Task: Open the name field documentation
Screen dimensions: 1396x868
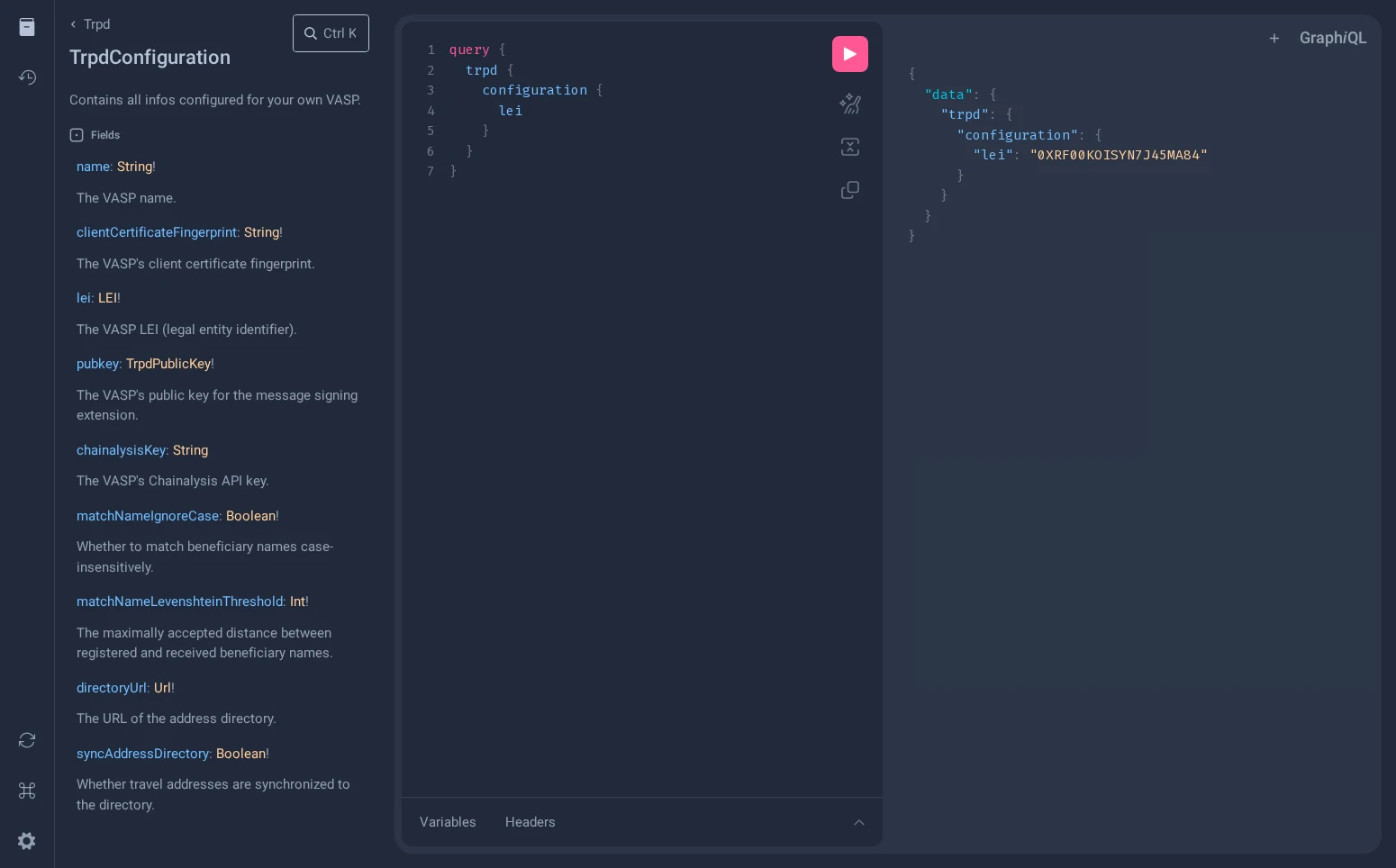Action: pos(94,167)
